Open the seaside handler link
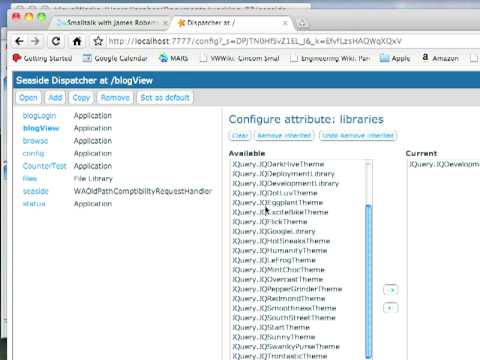 pos(36,191)
